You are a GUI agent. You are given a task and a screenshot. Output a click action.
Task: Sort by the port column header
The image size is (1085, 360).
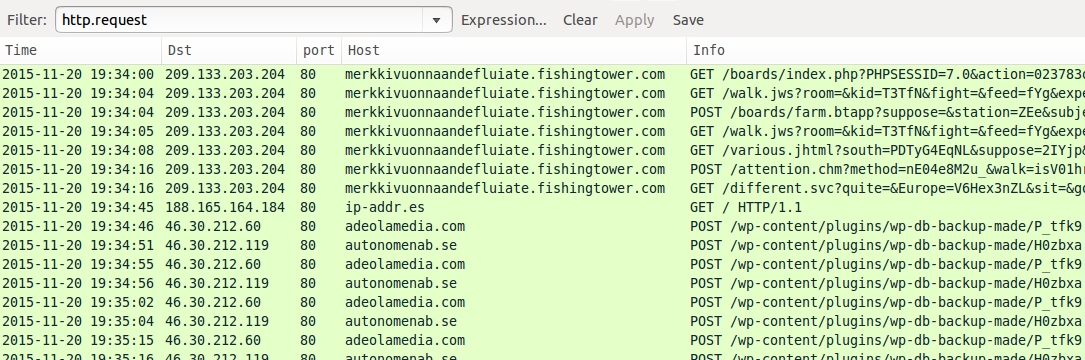click(x=319, y=50)
